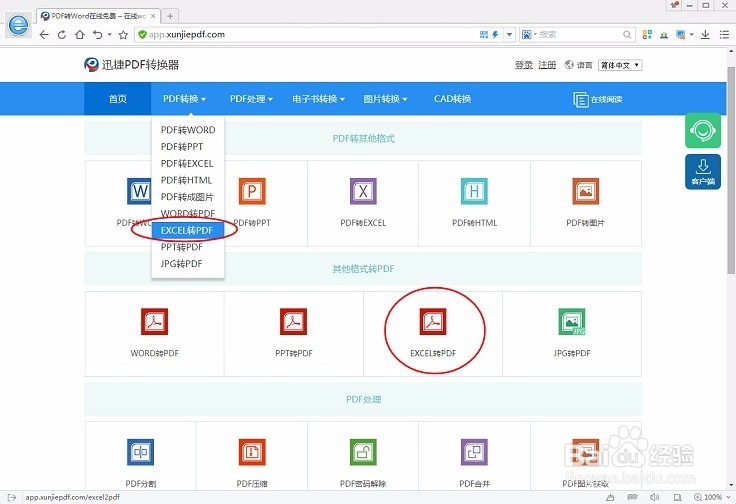Click the browser search input box
Image resolution: width=736 pixels, height=504 pixels.
pos(580,35)
